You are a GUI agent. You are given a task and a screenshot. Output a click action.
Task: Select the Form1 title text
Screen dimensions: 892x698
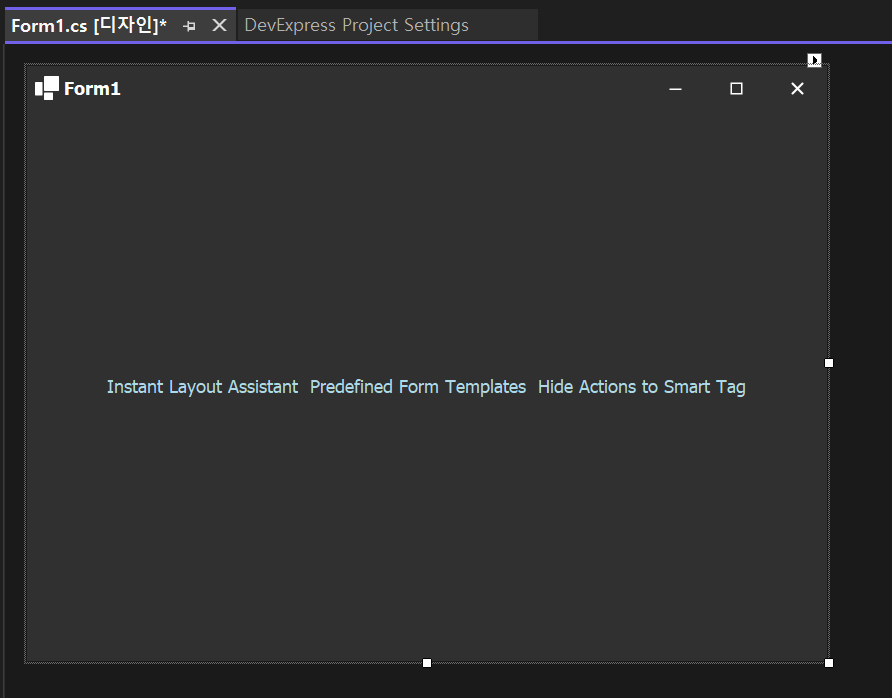point(92,89)
